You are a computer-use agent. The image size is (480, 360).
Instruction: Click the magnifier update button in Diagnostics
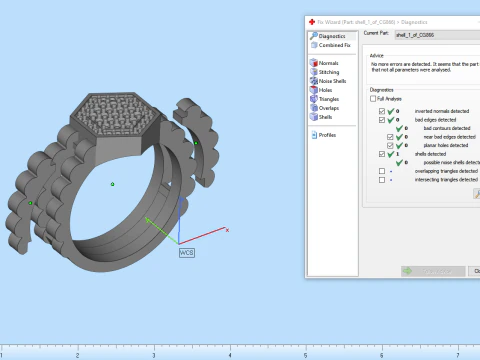point(477,194)
